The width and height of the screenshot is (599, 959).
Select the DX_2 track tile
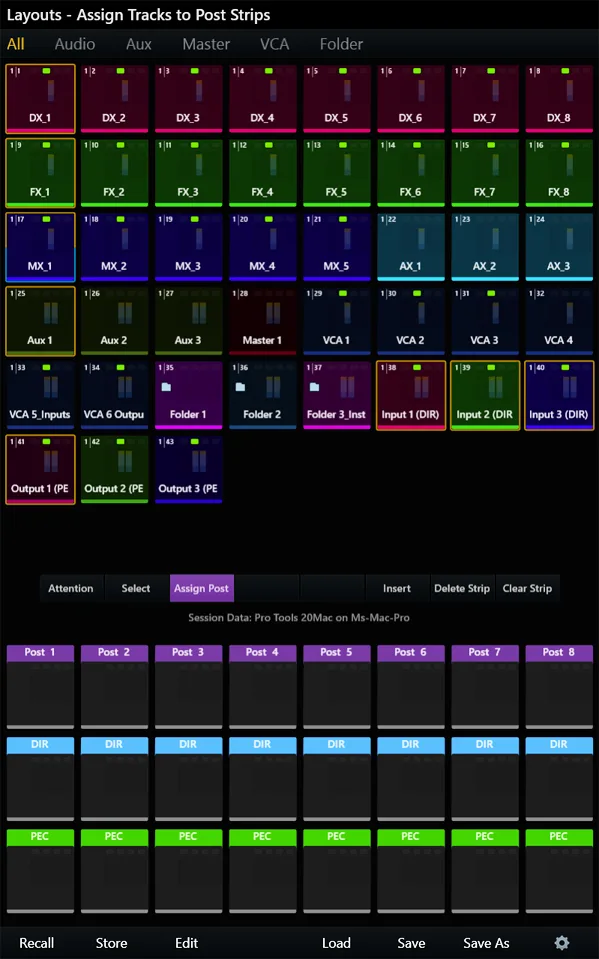click(x=114, y=98)
